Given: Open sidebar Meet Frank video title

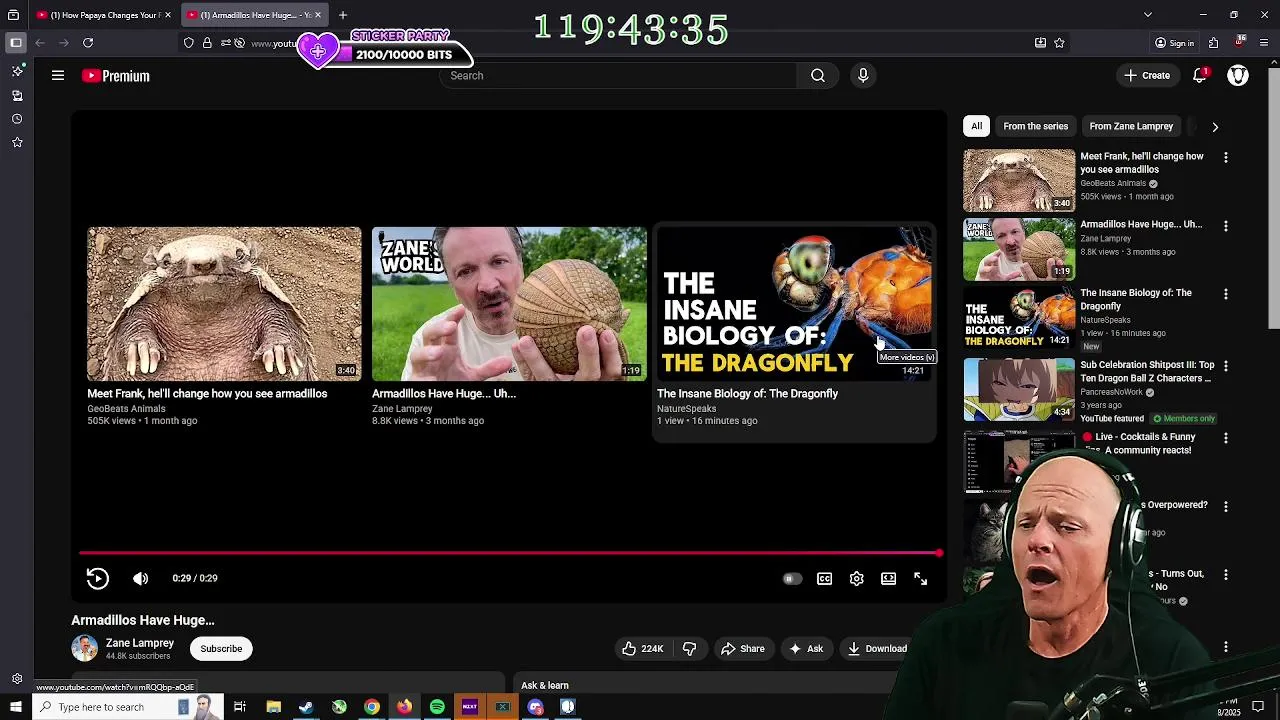Looking at the screenshot, I should [x=1142, y=163].
